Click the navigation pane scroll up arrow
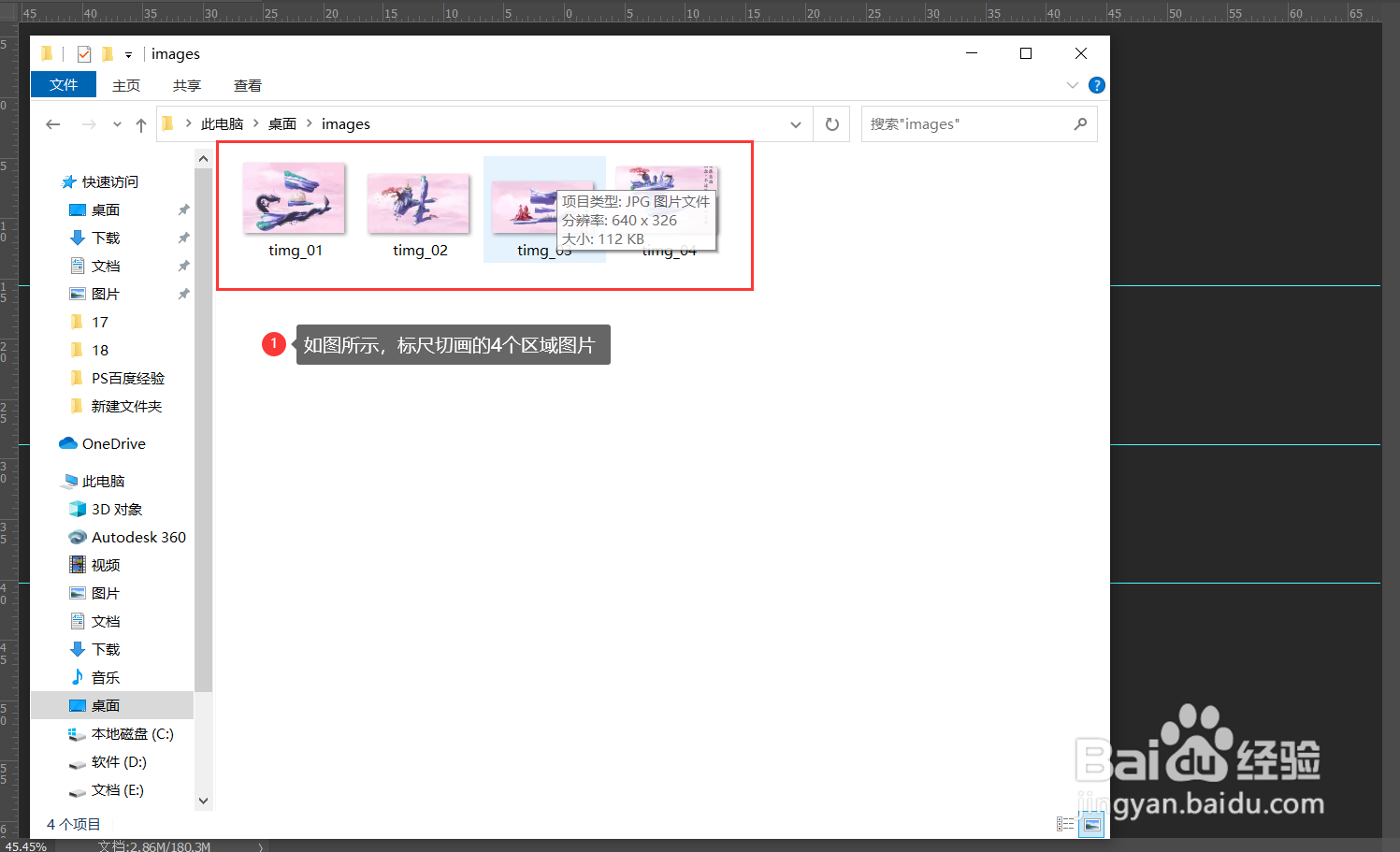The height and width of the screenshot is (852, 1400). pos(204,159)
